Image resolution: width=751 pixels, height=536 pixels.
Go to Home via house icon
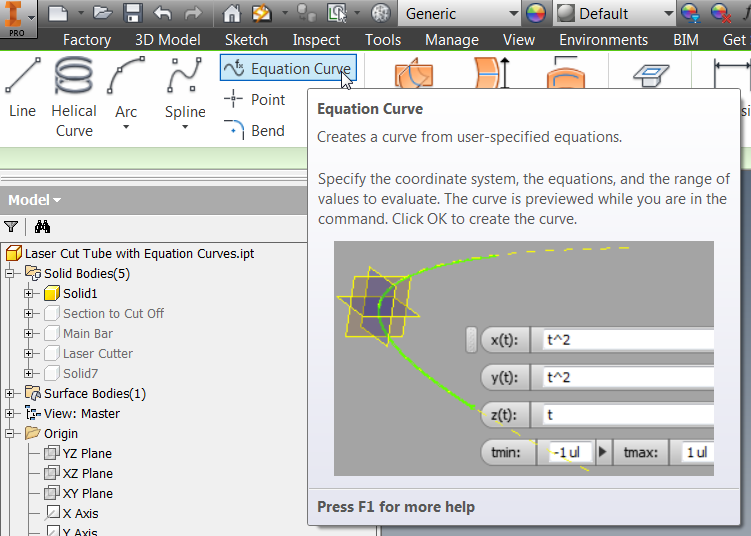coord(232,13)
